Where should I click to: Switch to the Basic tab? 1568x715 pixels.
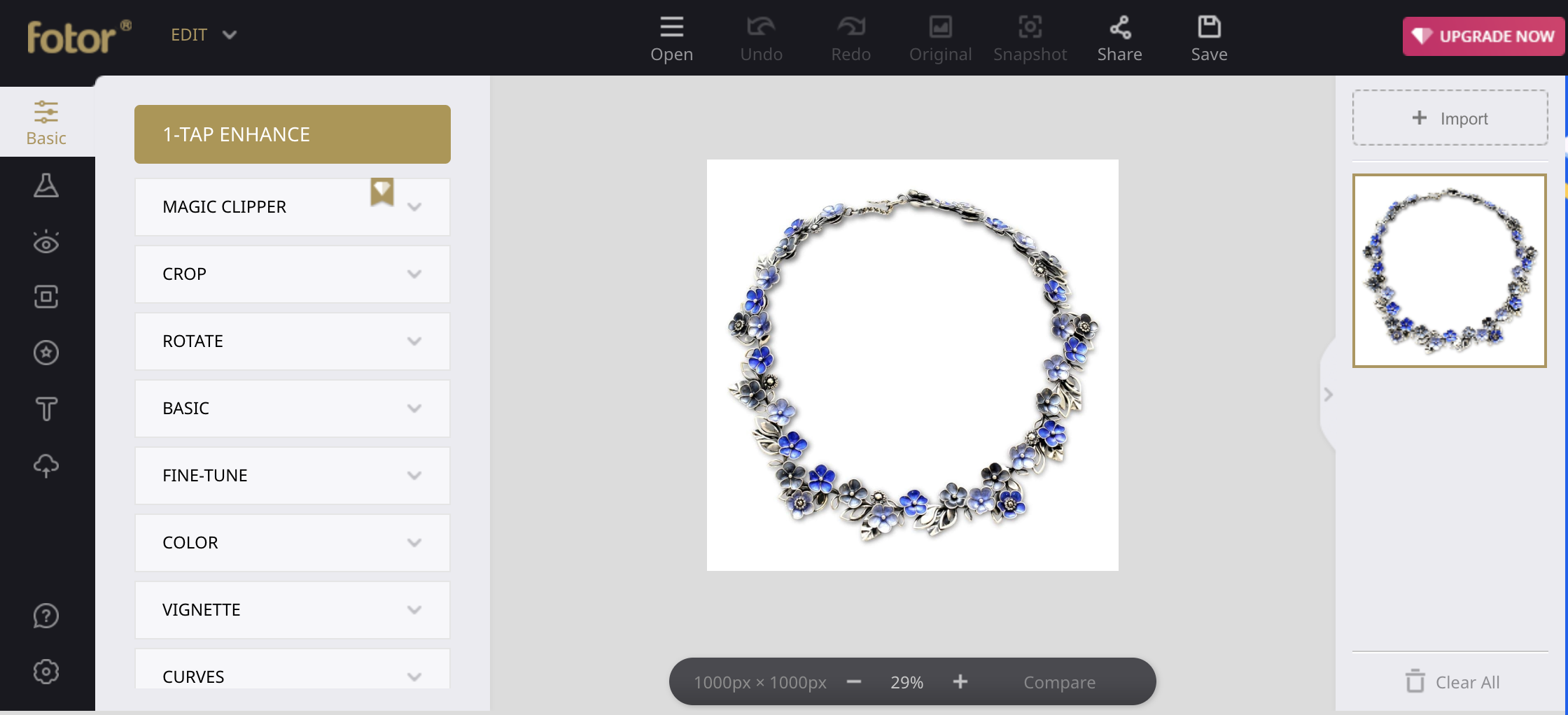46,122
